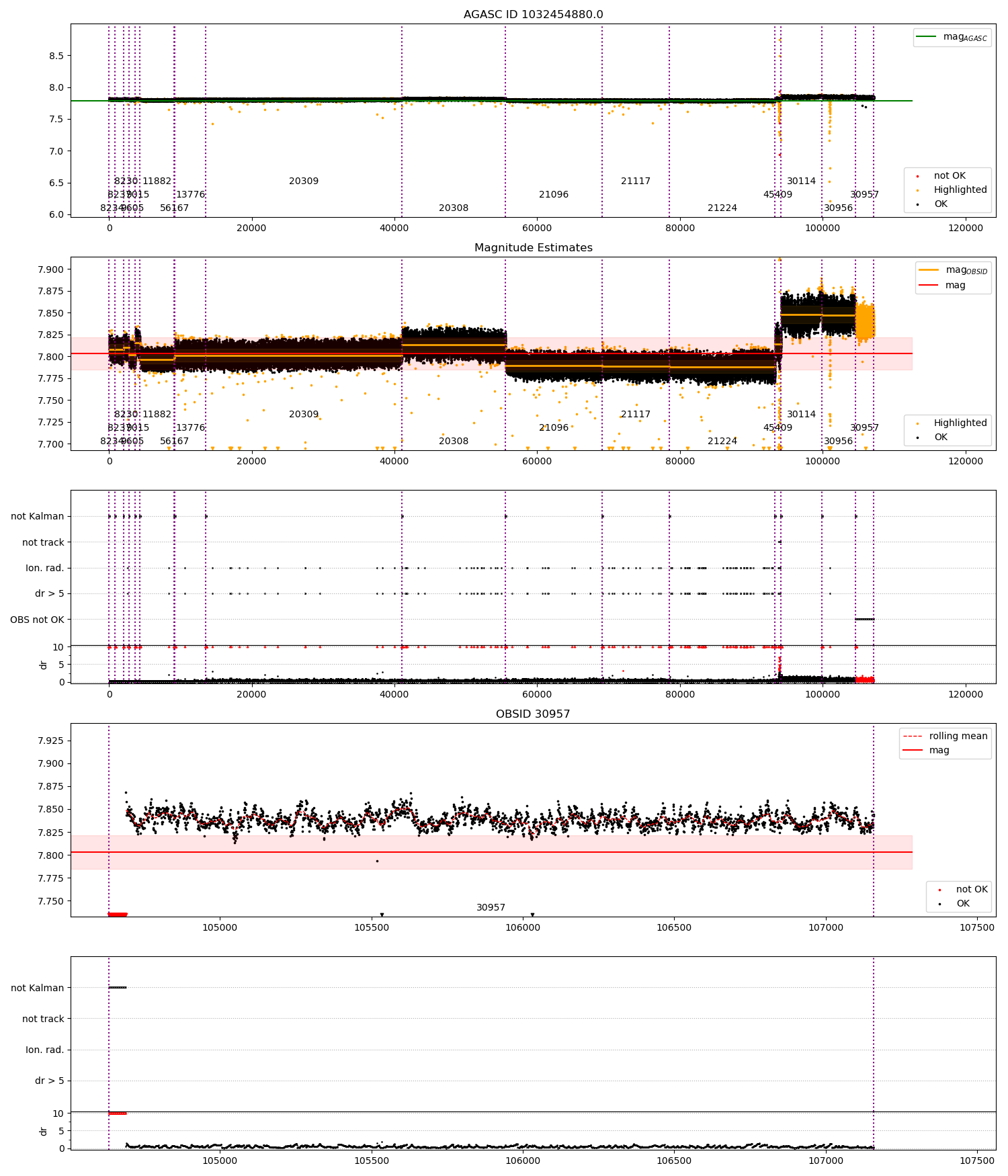
Task: Click y-axis tick '7.750' in OBSID 30957 plot
Action: (x=50, y=902)
